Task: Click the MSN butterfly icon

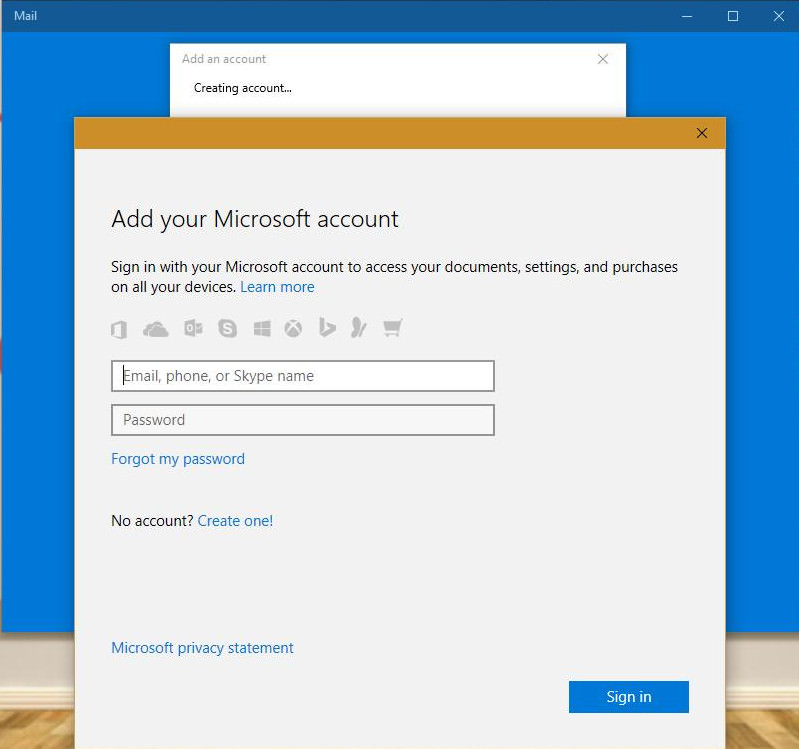Action: (x=359, y=327)
